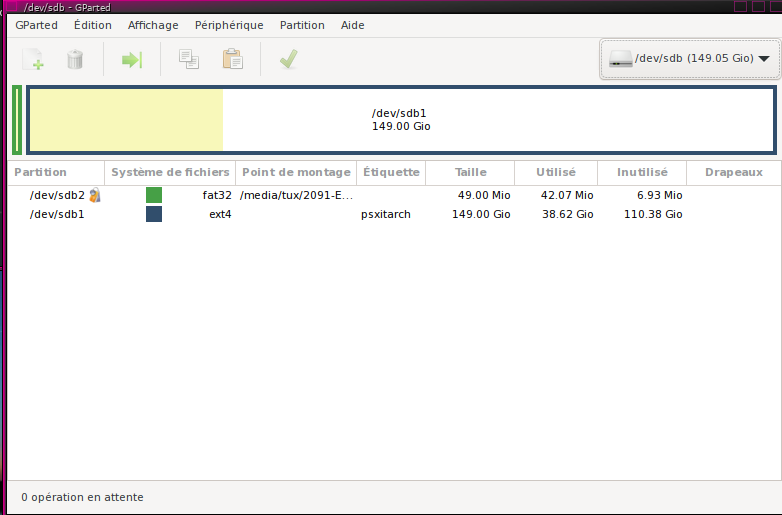Click the Taille column header
Screen dimensions: 782x515
[470, 172]
